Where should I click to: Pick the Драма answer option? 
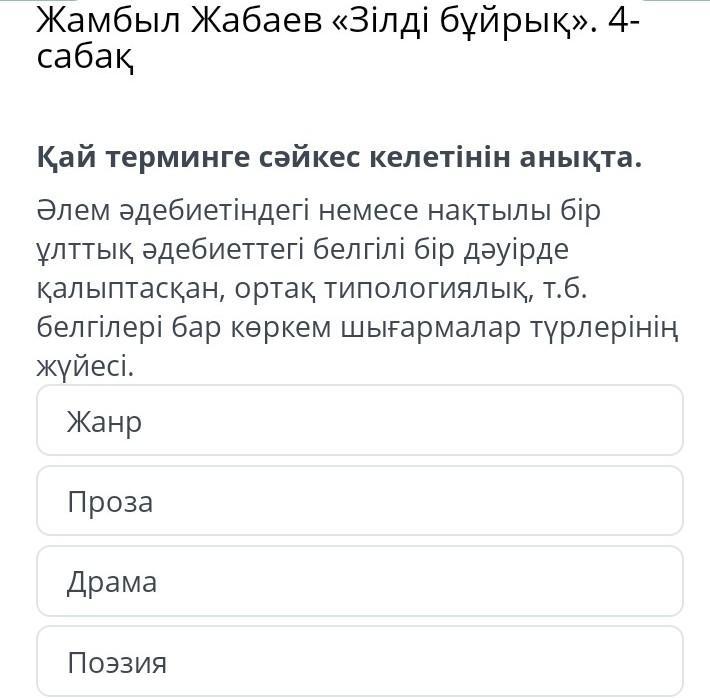pos(359,581)
